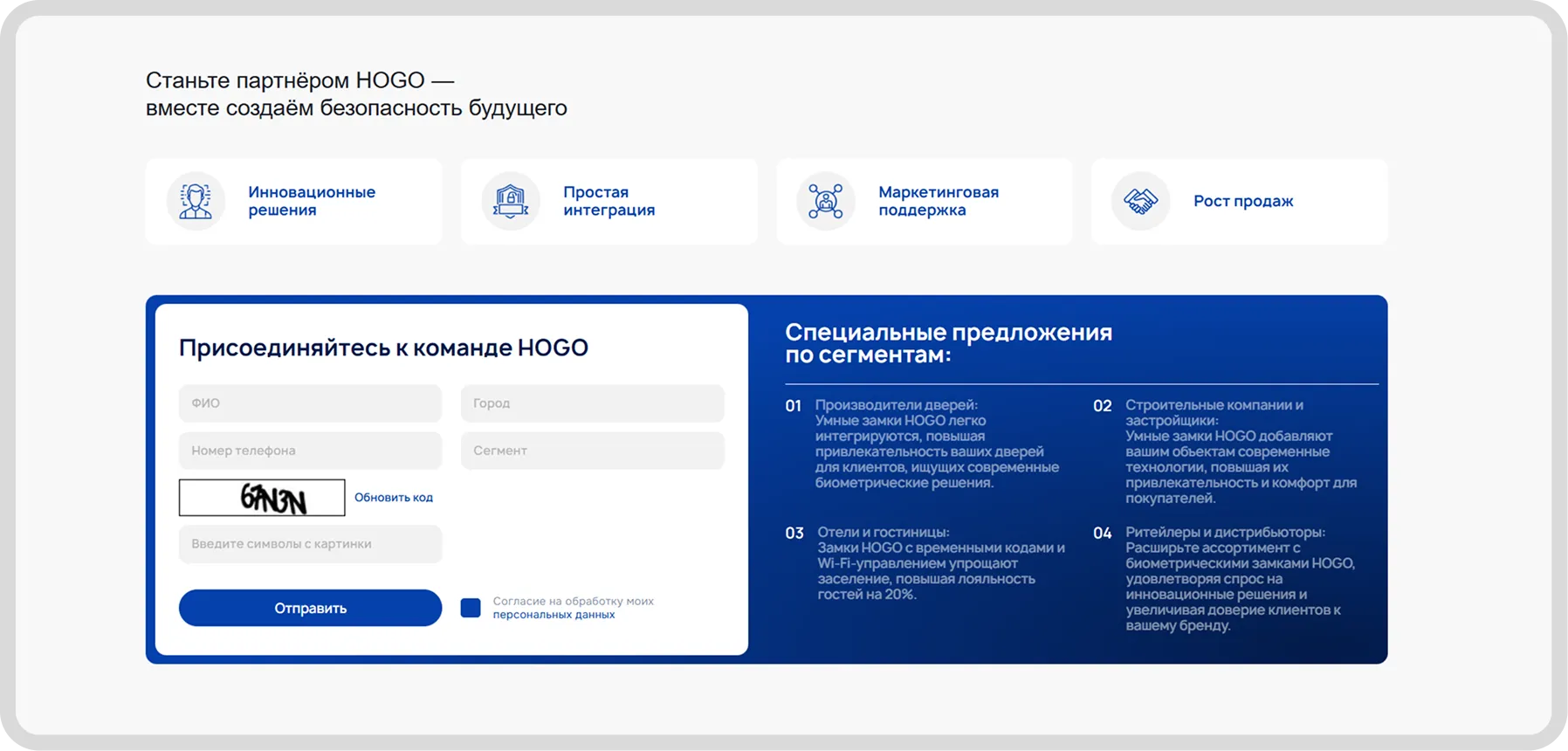Screen dimensions: 1568x751
Task: Open the Сегмент selection field
Action: [592, 451]
